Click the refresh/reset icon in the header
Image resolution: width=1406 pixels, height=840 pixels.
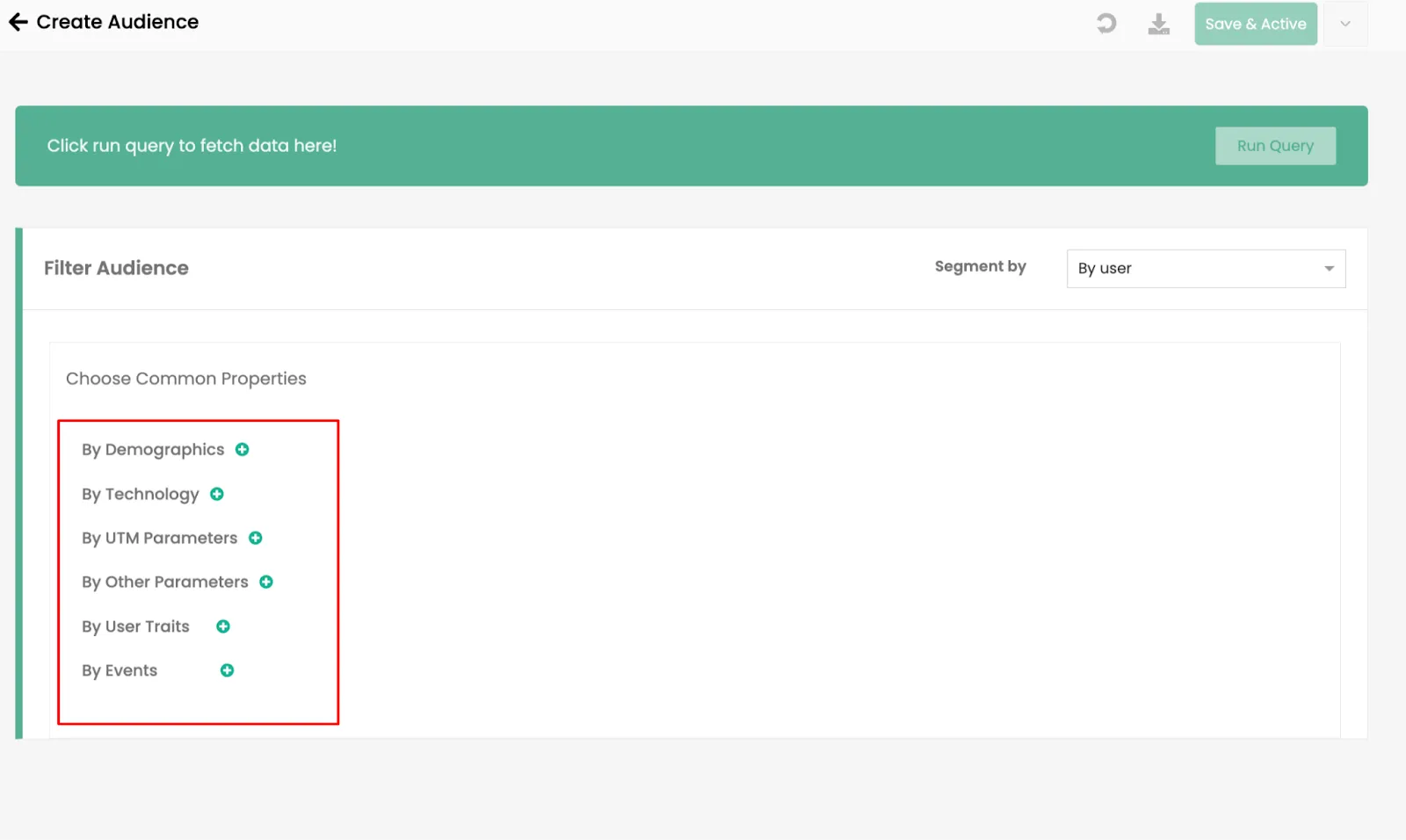coord(1106,24)
